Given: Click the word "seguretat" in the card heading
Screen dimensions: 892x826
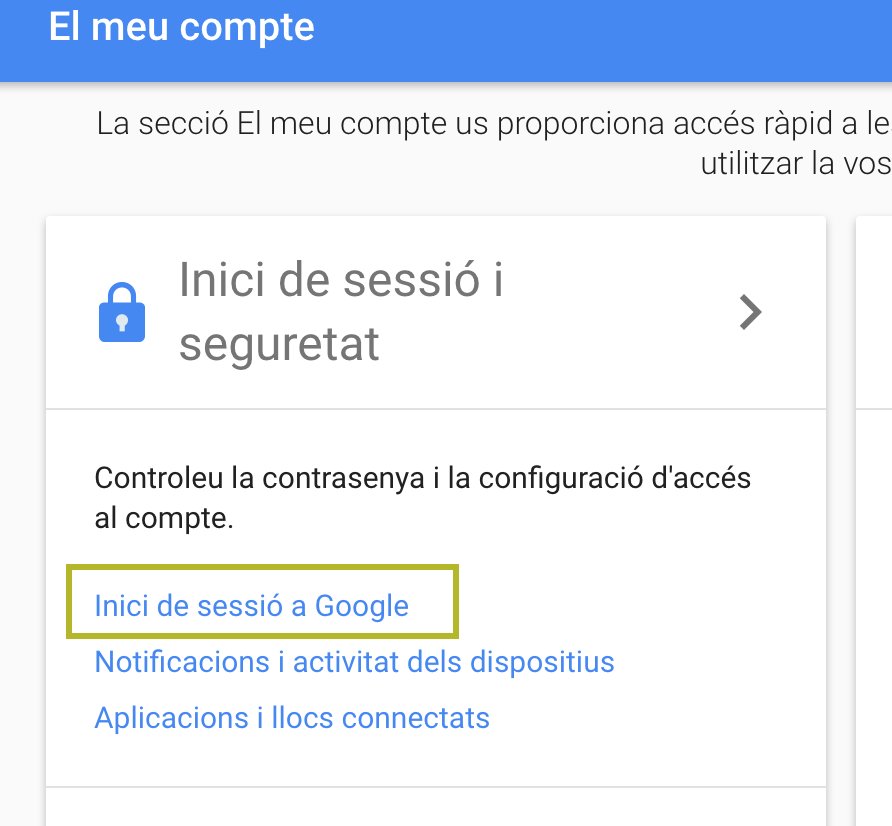Looking at the screenshot, I should (x=279, y=345).
